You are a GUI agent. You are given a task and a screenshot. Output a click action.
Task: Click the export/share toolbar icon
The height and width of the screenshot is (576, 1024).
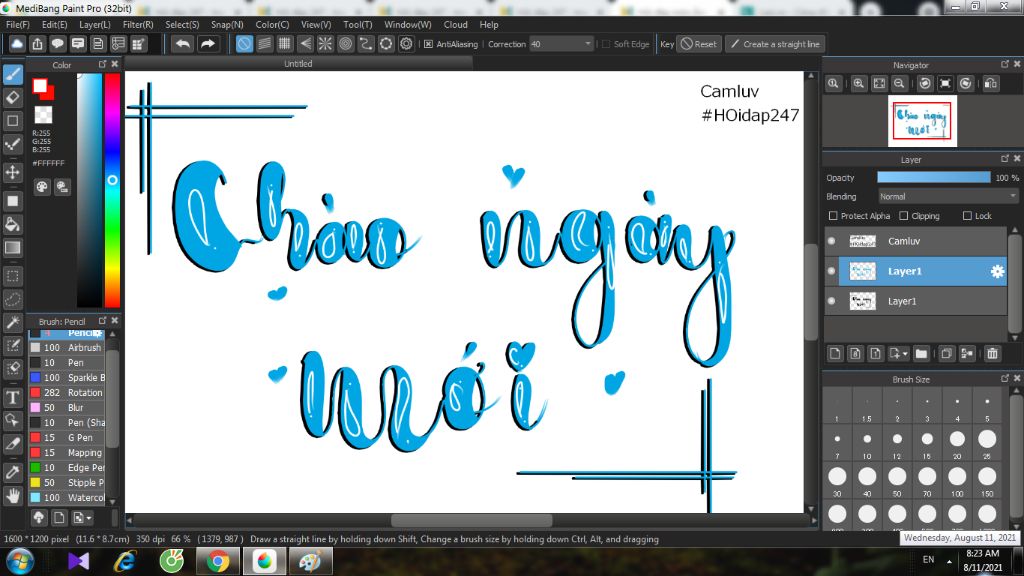(37, 44)
